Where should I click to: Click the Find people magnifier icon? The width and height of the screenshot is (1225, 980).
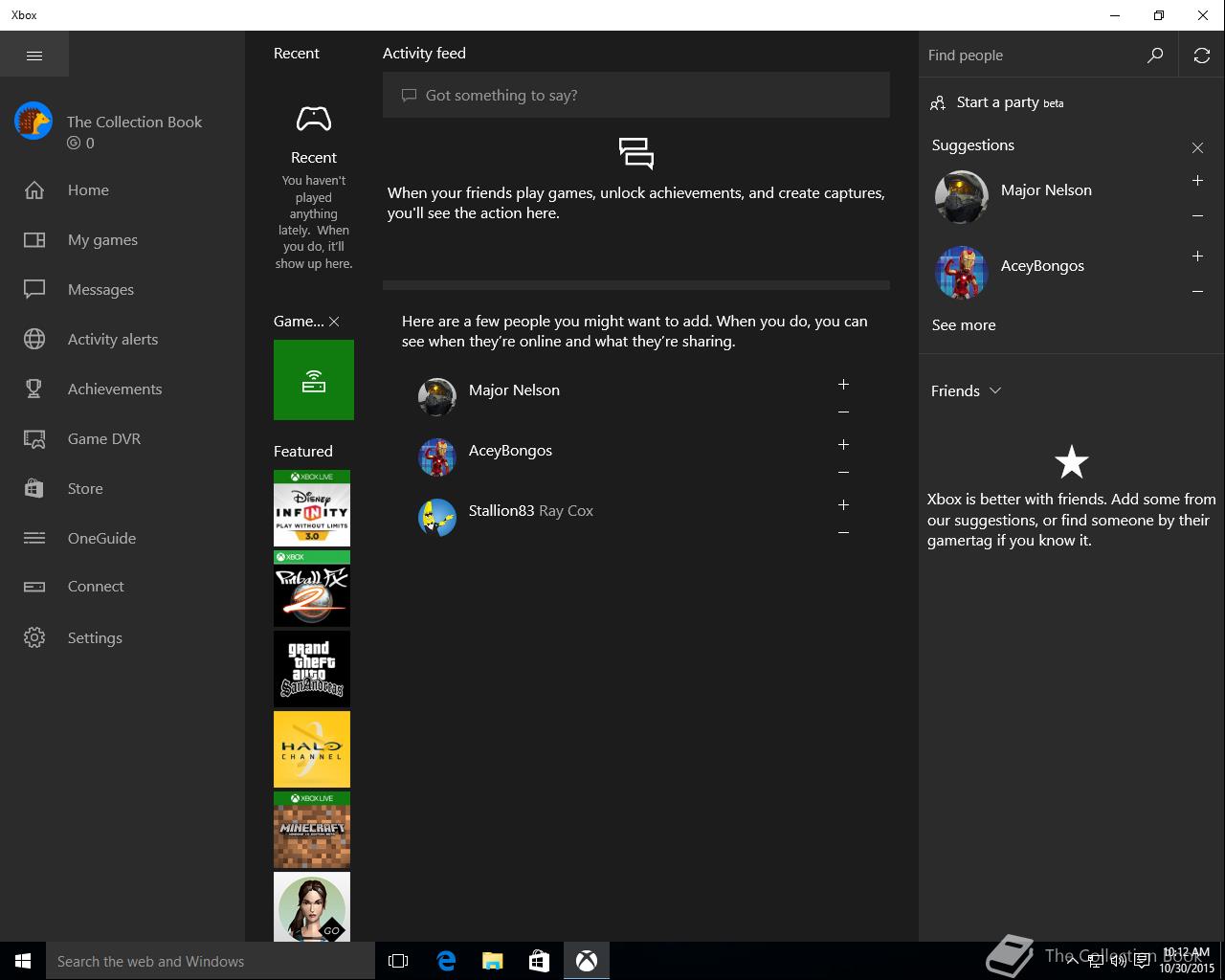1155,56
